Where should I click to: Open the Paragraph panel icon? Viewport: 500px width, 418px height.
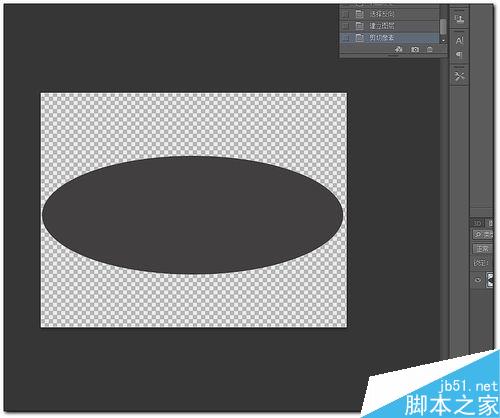pos(459,54)
